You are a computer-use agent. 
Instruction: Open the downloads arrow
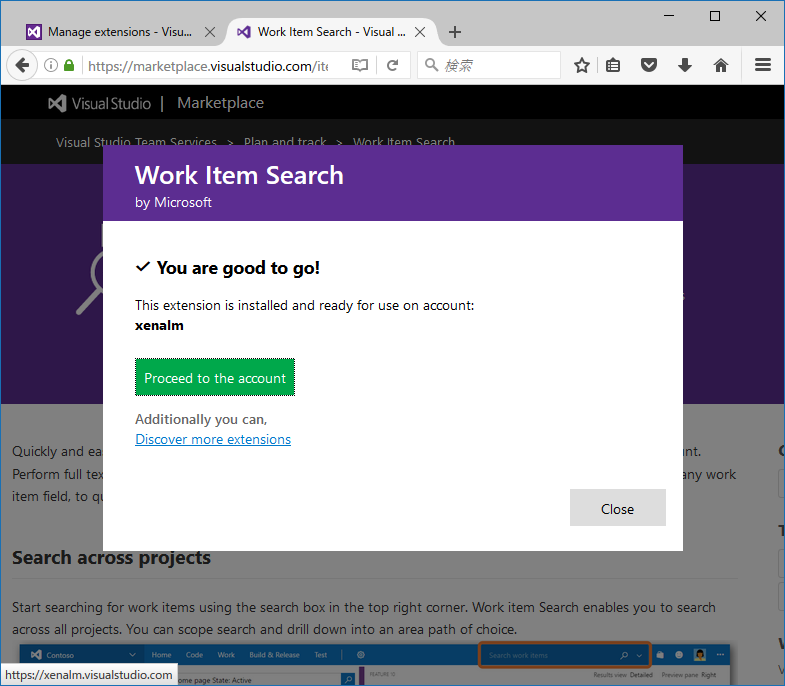685,65
